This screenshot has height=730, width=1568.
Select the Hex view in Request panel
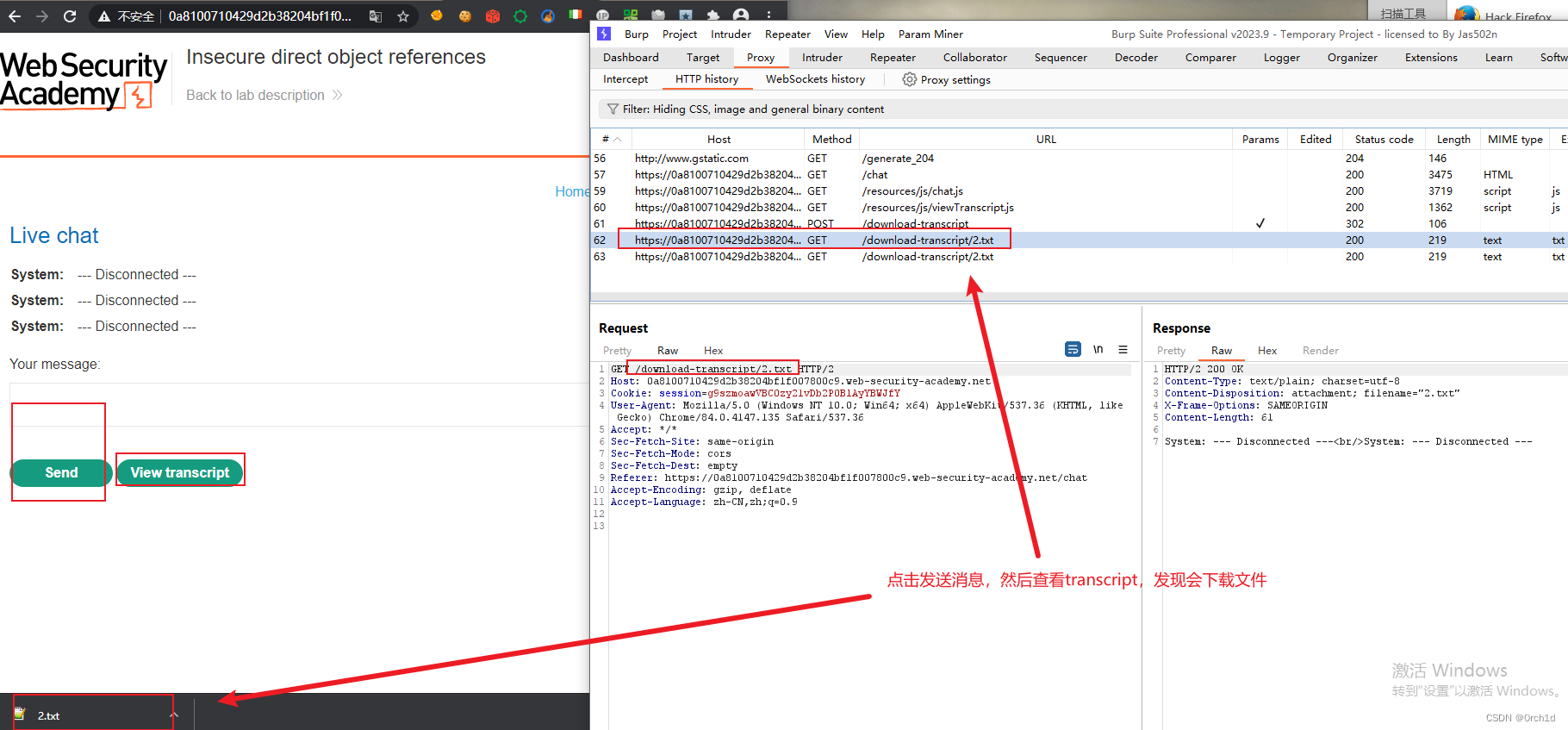tap(713, 351)
